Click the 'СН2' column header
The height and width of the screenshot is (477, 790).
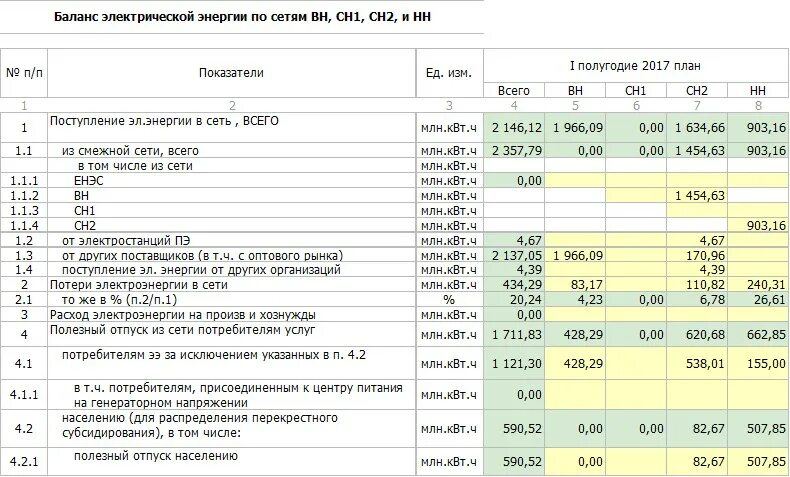pos(697,91)
